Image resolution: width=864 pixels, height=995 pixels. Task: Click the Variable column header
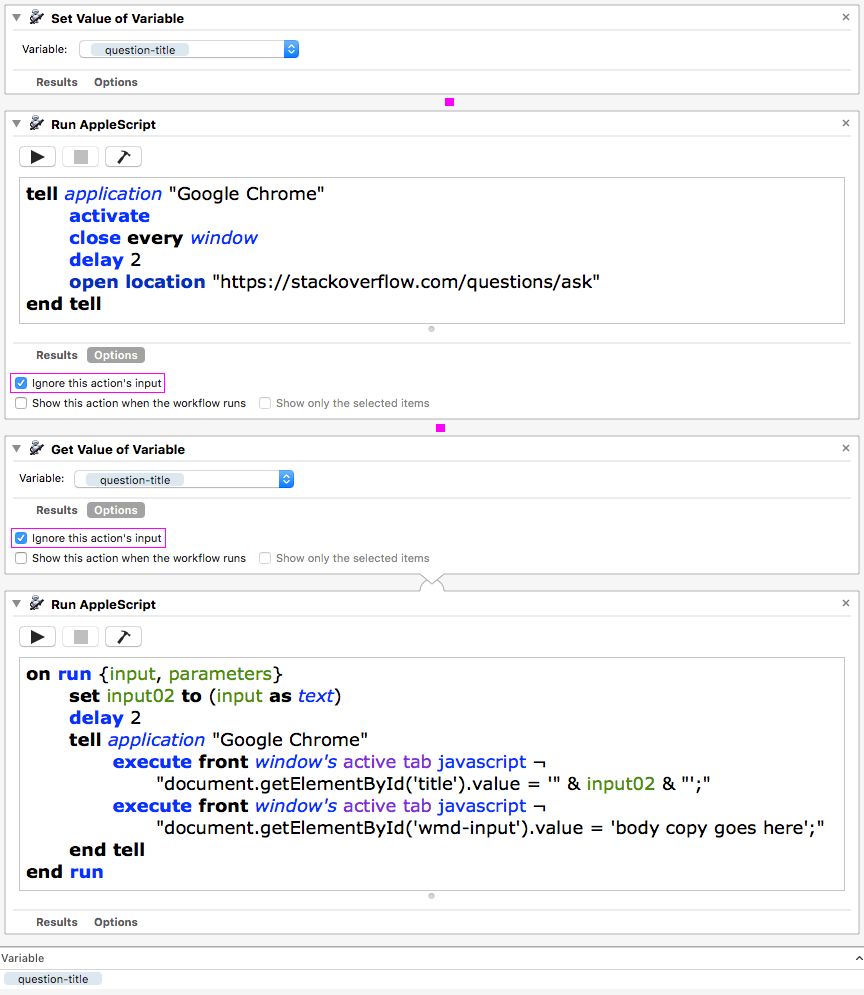[x=23, y=958]
